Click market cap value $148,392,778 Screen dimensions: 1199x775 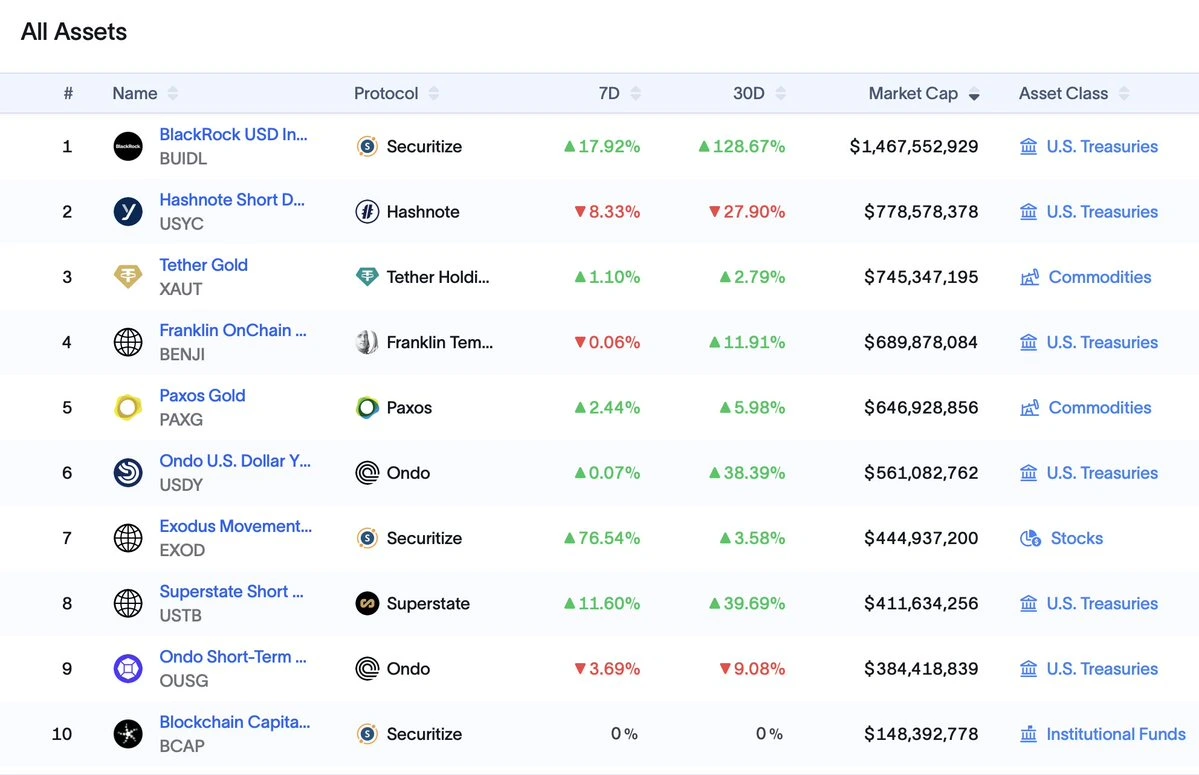[x=921, y=734]
